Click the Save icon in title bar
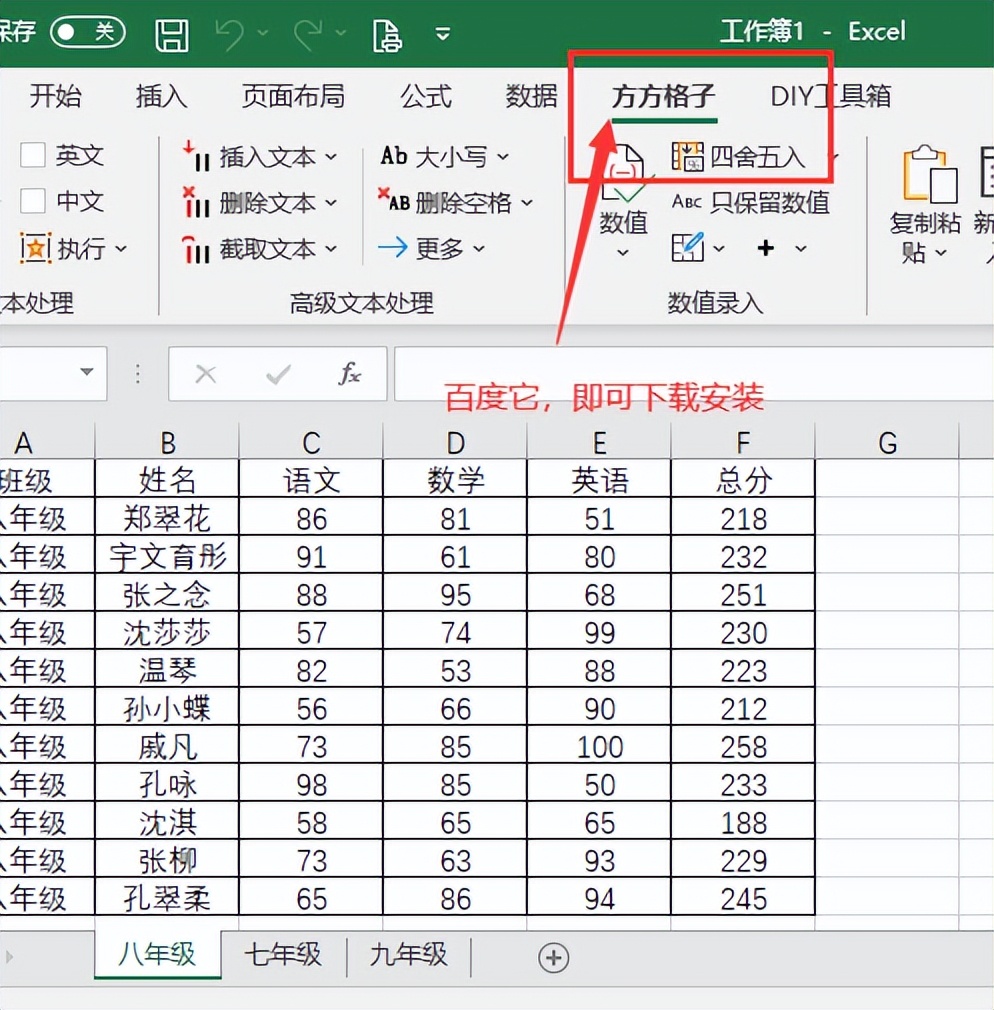 click(x=172, y=34)
